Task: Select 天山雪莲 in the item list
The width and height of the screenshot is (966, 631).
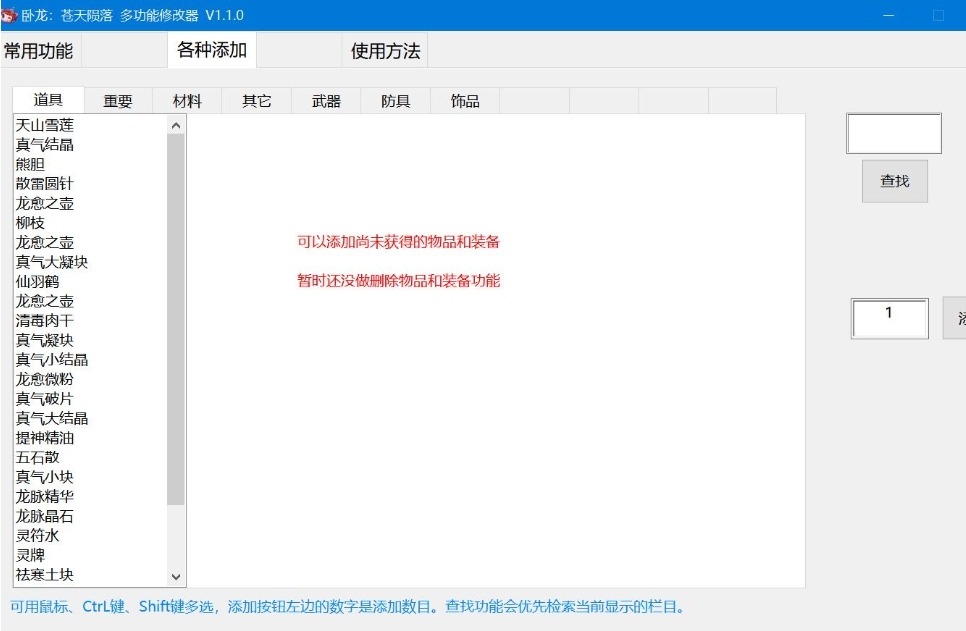Action: click(45, 125)
